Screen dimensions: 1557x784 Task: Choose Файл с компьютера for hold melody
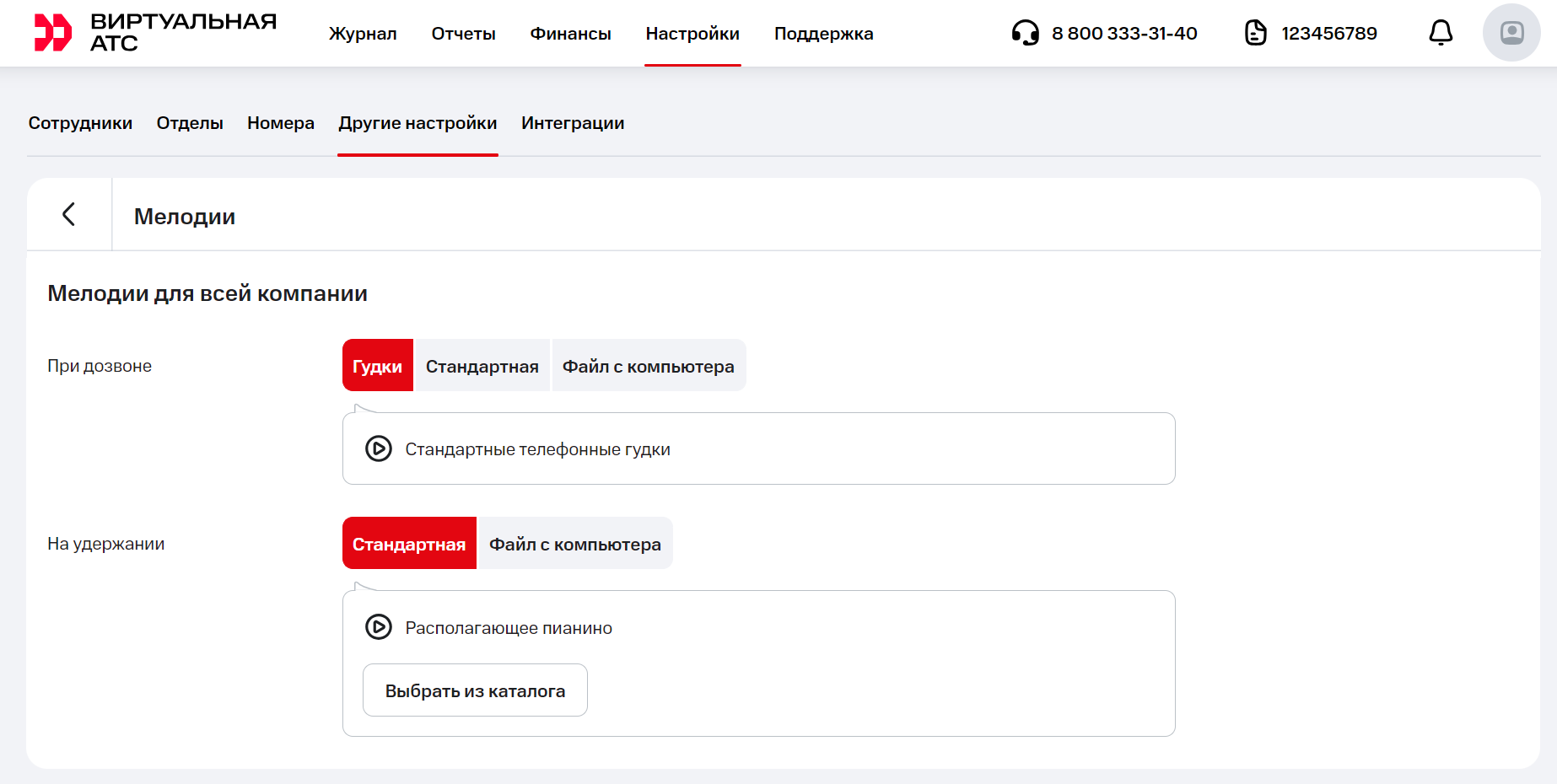tap(574, 544)
